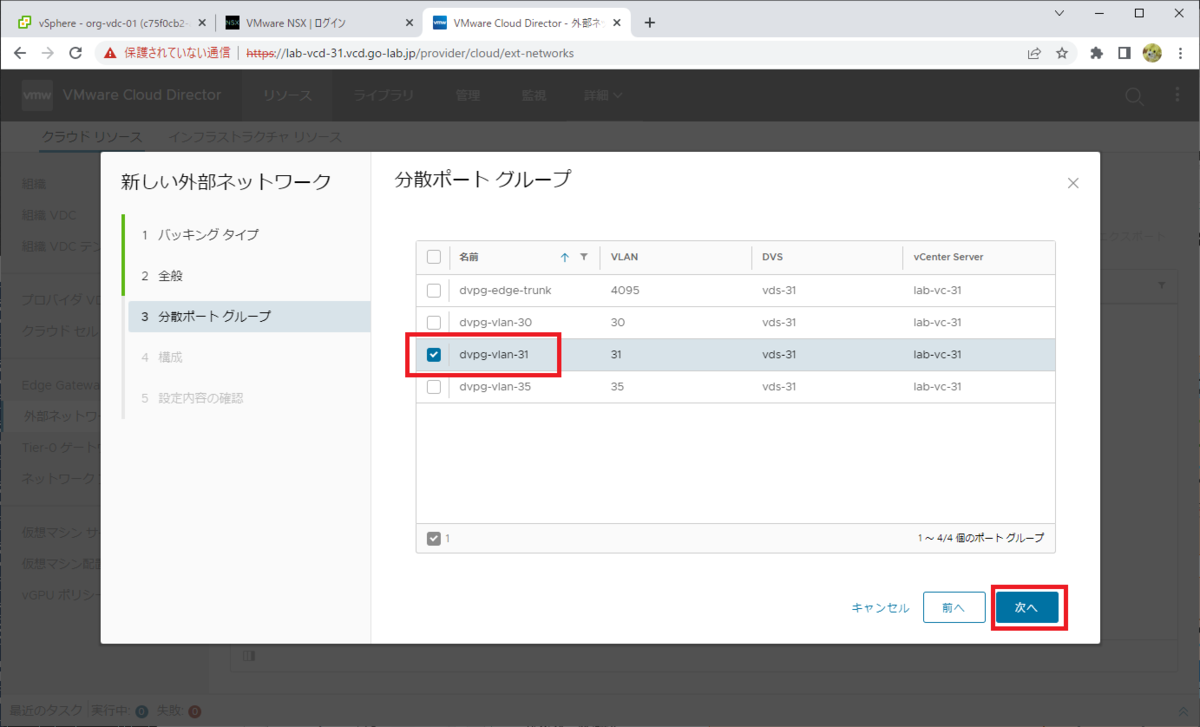
Task: Click the 次へ (Next) button
Action: pos(1027,607)
